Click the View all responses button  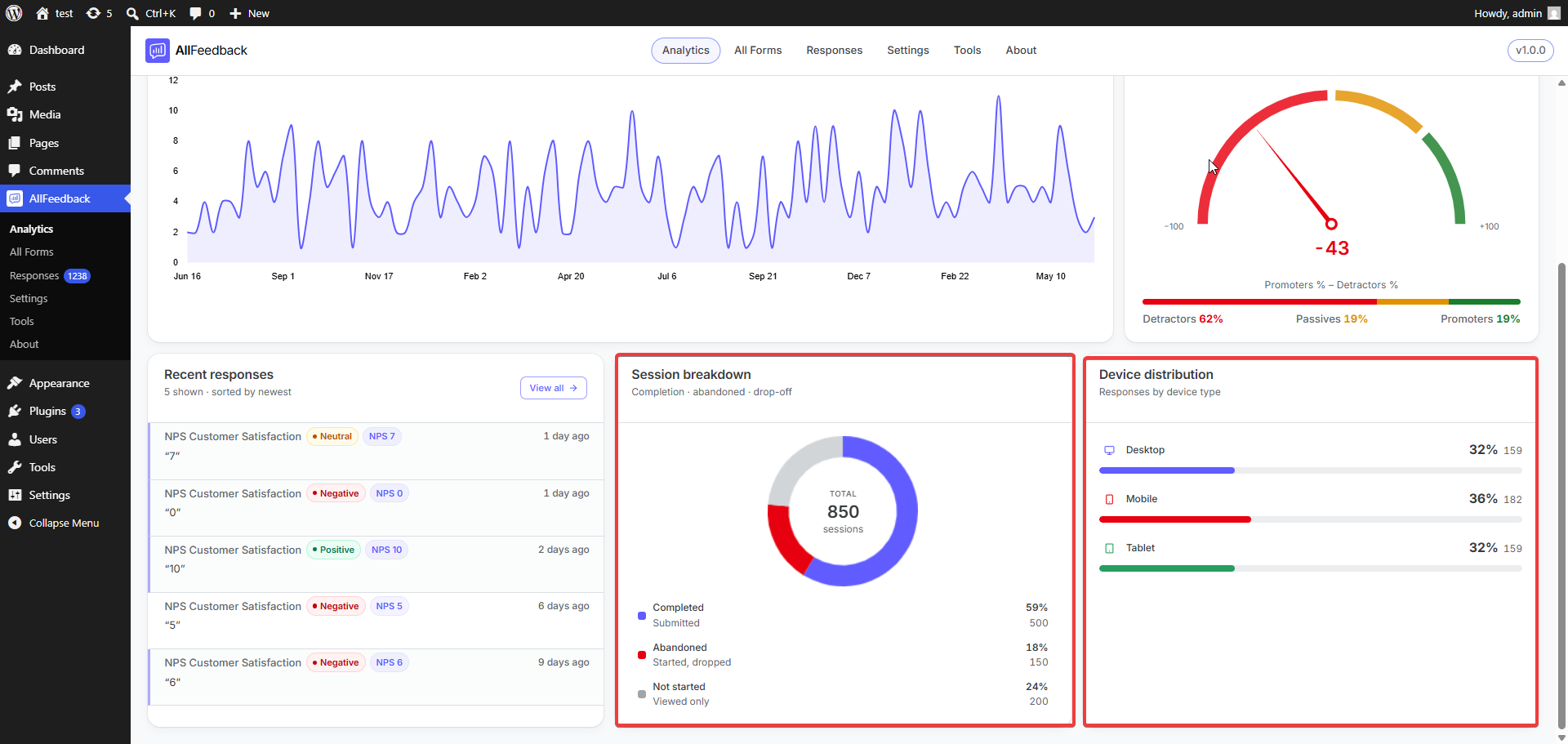(554, 388)
